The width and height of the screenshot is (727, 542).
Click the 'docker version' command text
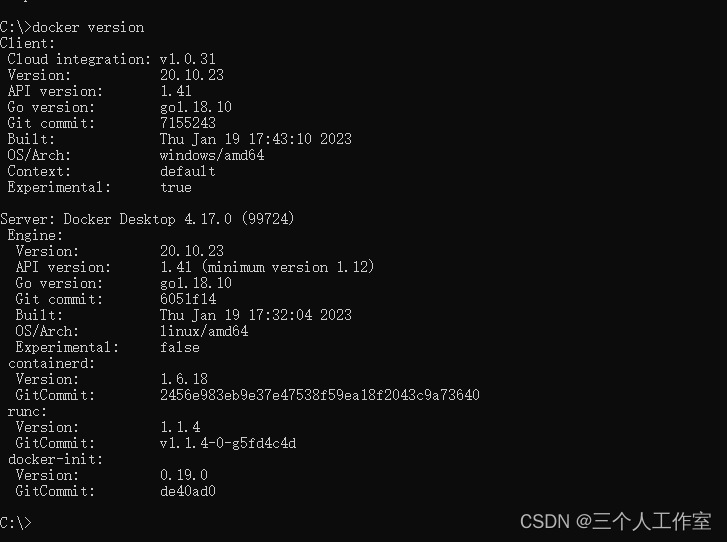(88, 27)
